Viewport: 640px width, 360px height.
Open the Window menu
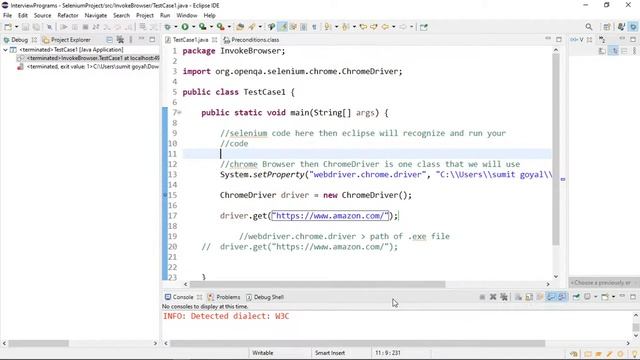[x=187, y=16]
